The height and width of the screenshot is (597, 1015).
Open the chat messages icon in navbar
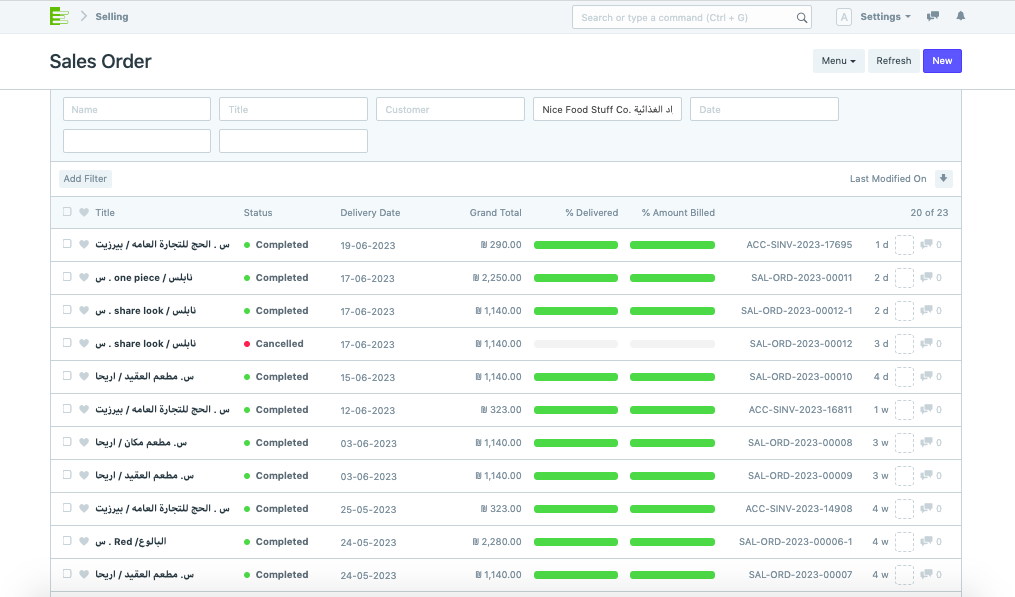pyautogui.click(x=933, y=17)
